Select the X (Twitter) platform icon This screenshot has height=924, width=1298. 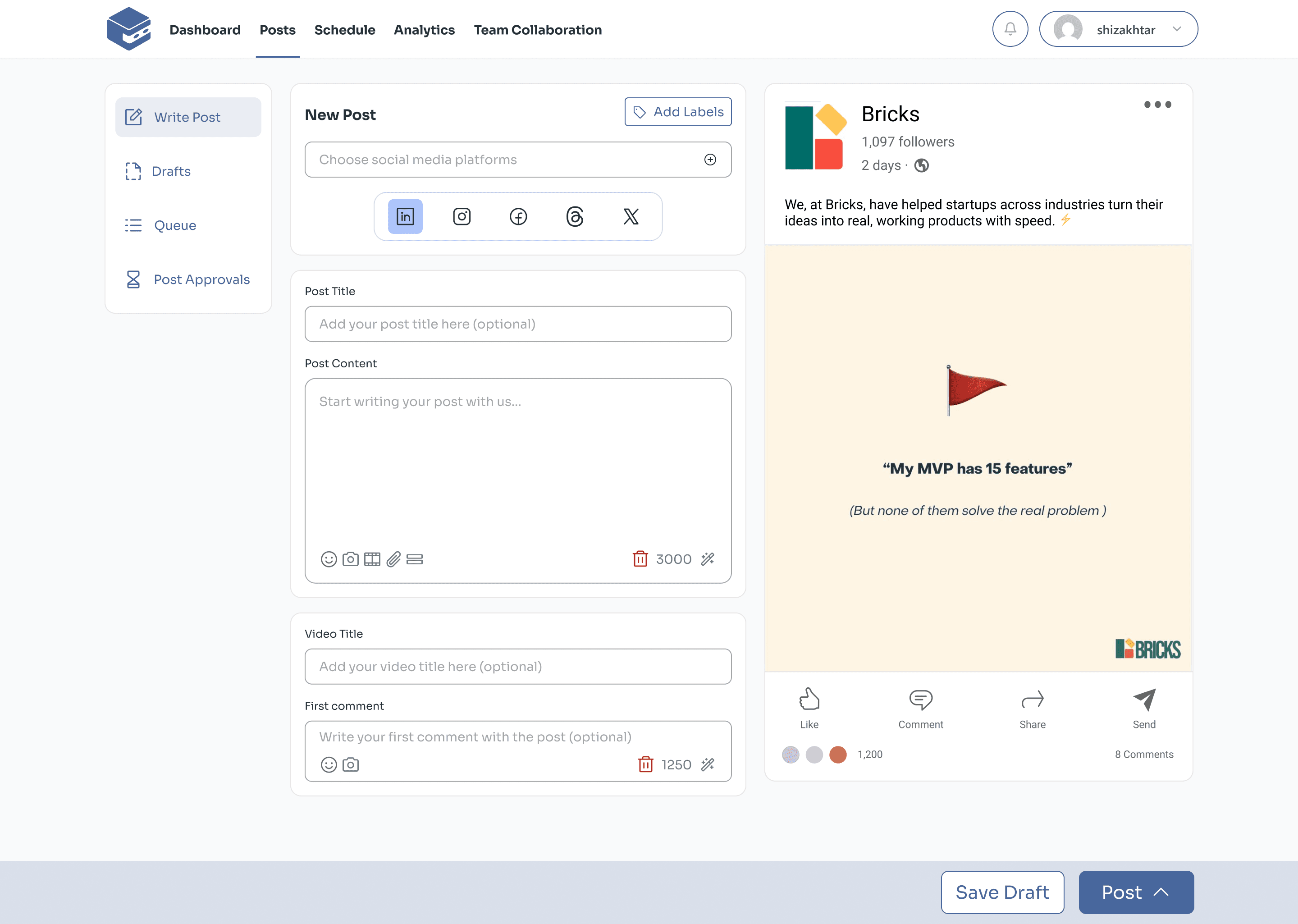pyautogui.click(x=631, y=216)
